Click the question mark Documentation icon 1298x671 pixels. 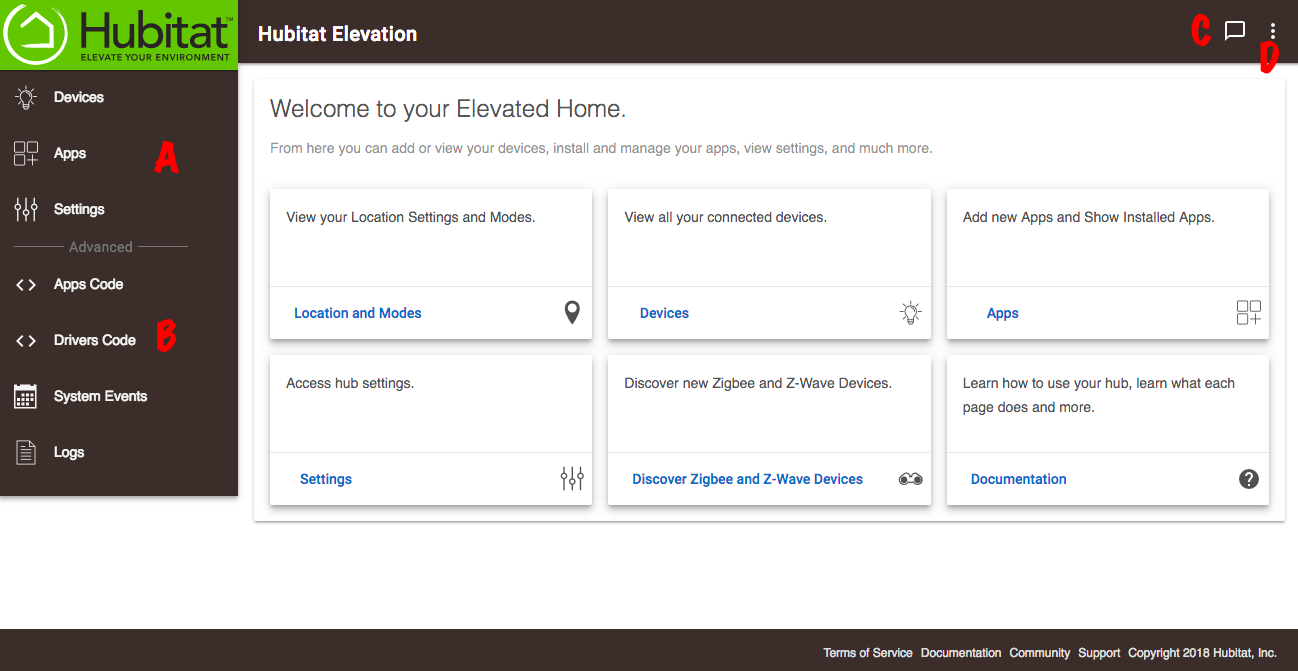[1248, 479]
